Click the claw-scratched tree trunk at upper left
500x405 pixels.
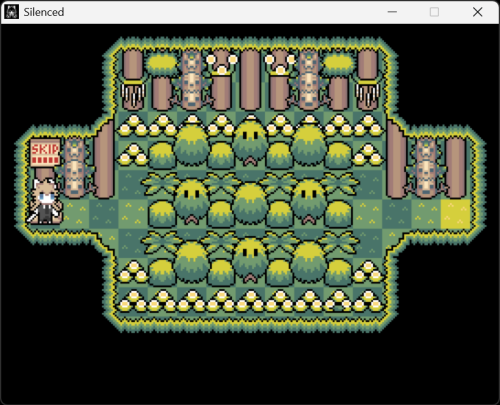(133, 80)
